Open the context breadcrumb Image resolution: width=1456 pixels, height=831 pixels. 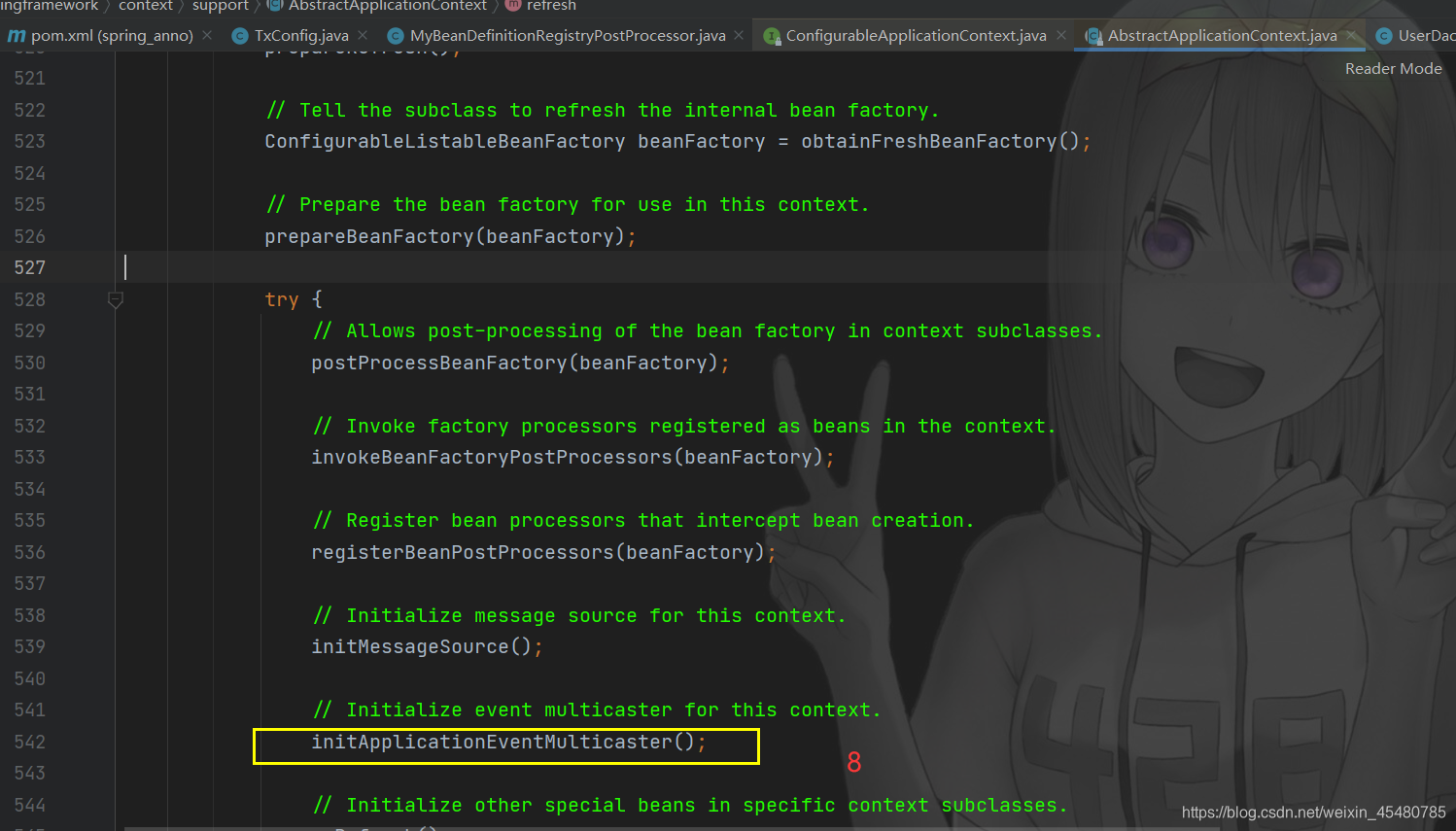[146, 5]
